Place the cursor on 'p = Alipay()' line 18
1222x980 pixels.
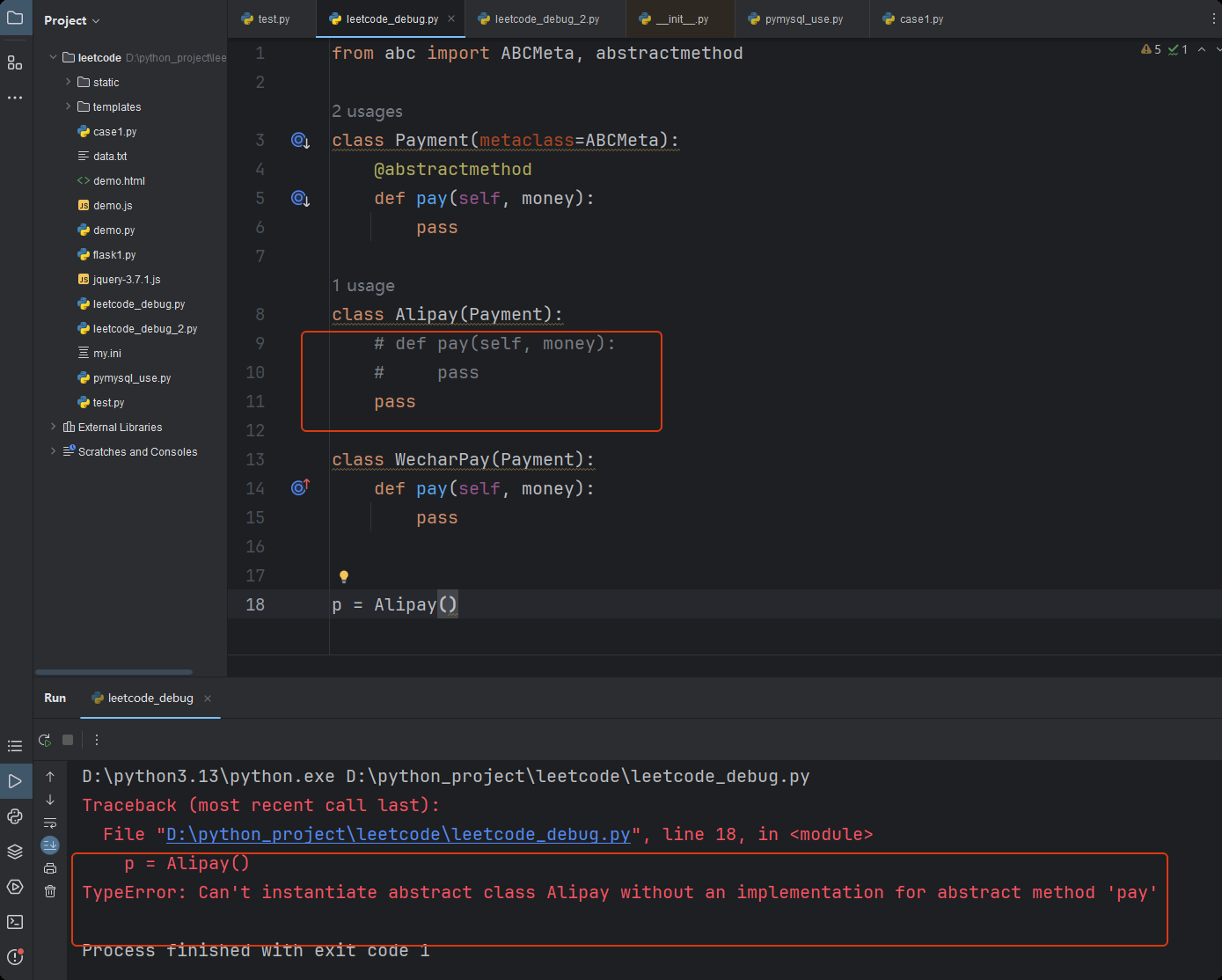coord(395,604)
